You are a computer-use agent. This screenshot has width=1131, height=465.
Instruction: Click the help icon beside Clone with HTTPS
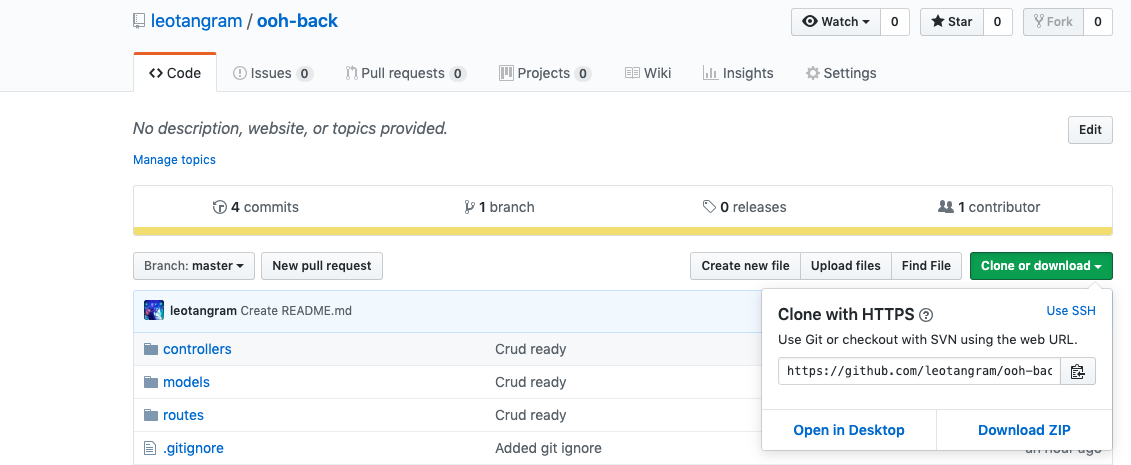coord(927,315)
